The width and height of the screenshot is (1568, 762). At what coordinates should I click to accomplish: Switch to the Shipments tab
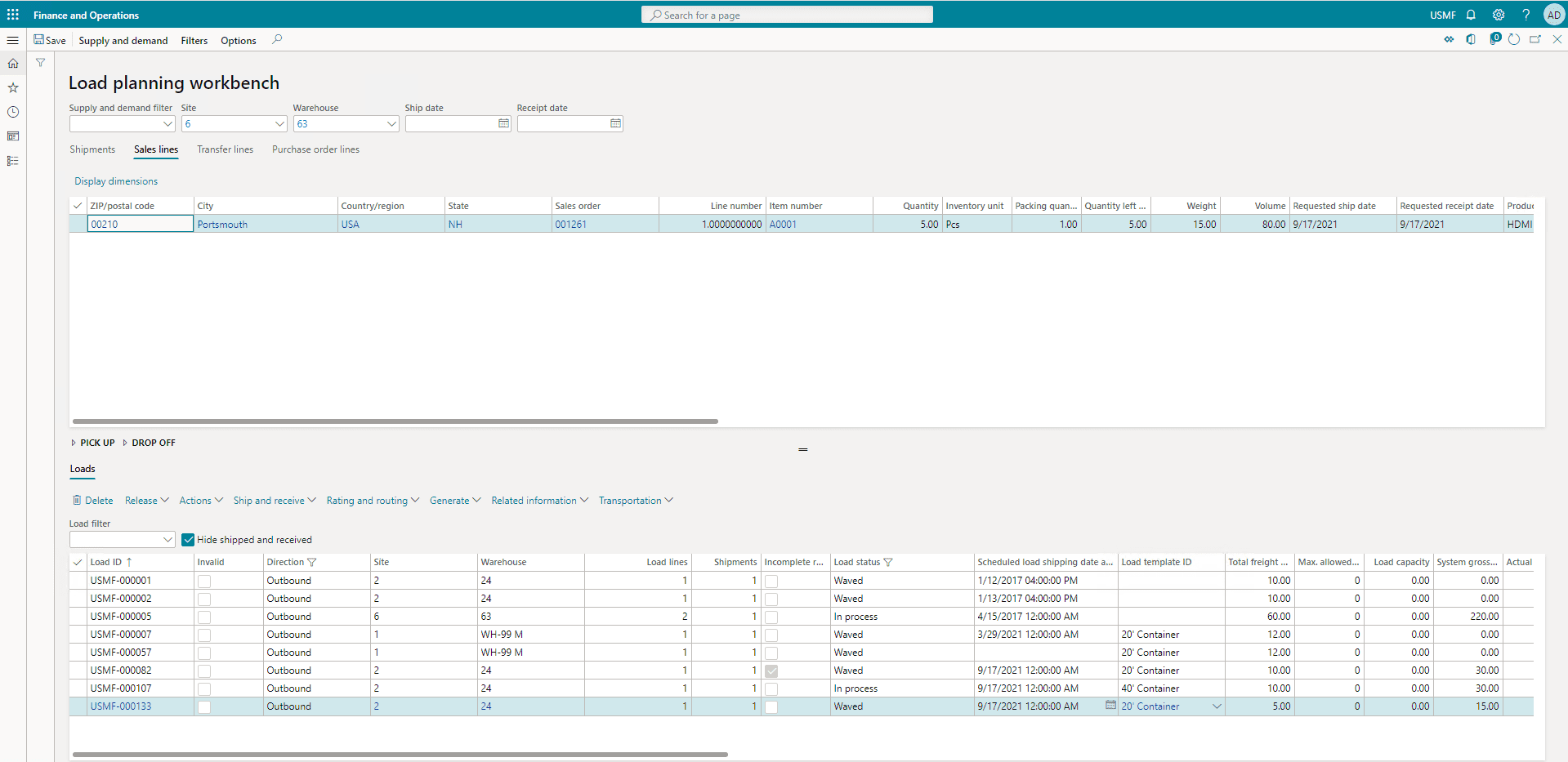coord(92,149)
